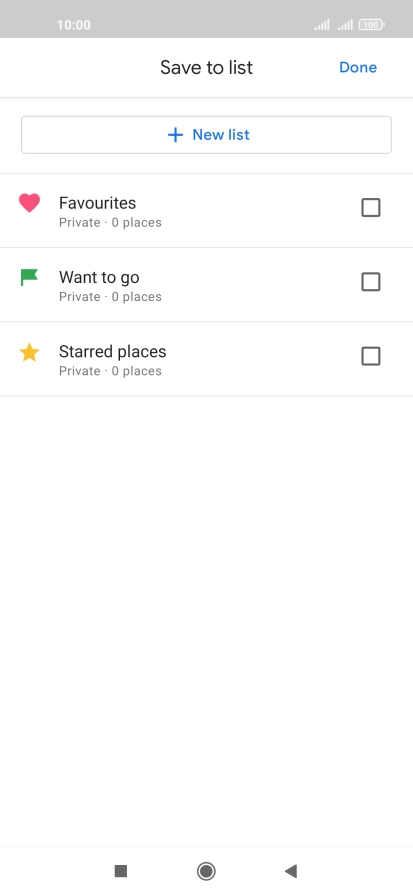
Task: Tap the Private · 0 places text under Starred places
Action: [110, 371]
